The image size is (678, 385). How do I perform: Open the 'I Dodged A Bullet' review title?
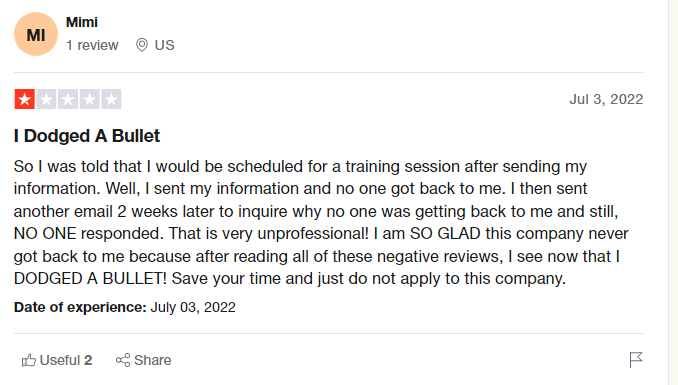(87, 136)
